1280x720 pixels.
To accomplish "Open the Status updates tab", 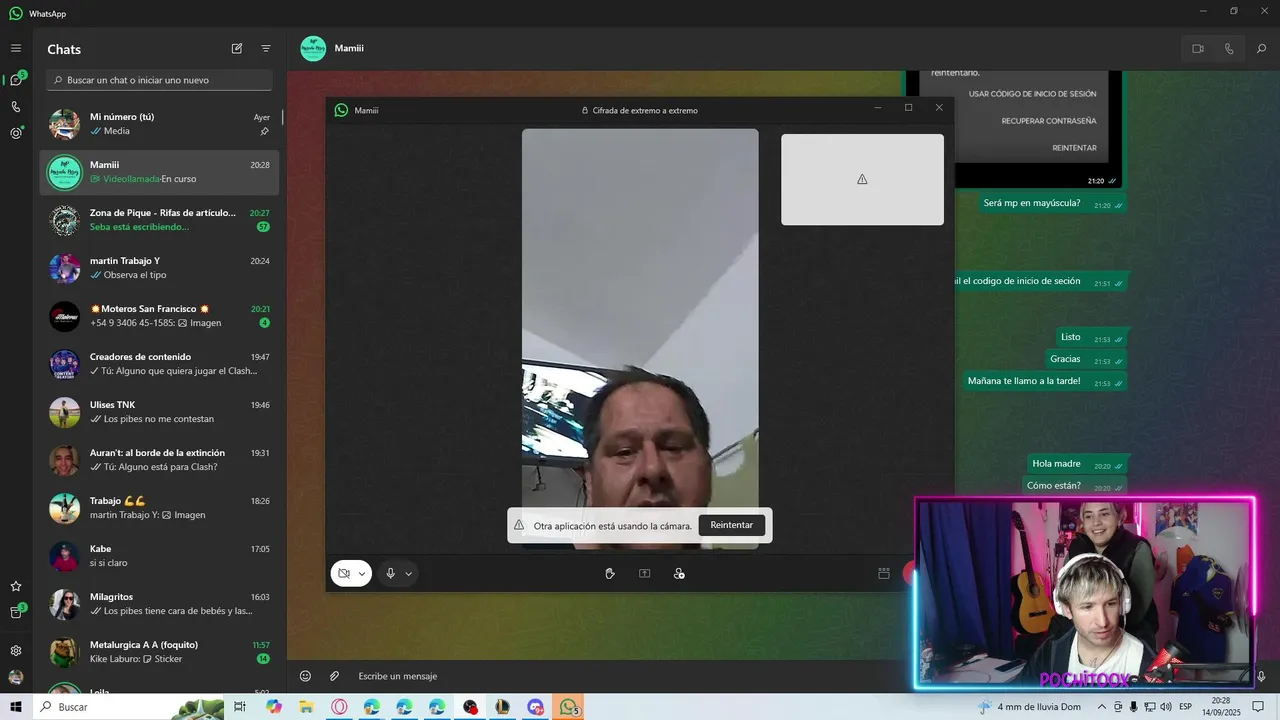I will pos(16,132).
